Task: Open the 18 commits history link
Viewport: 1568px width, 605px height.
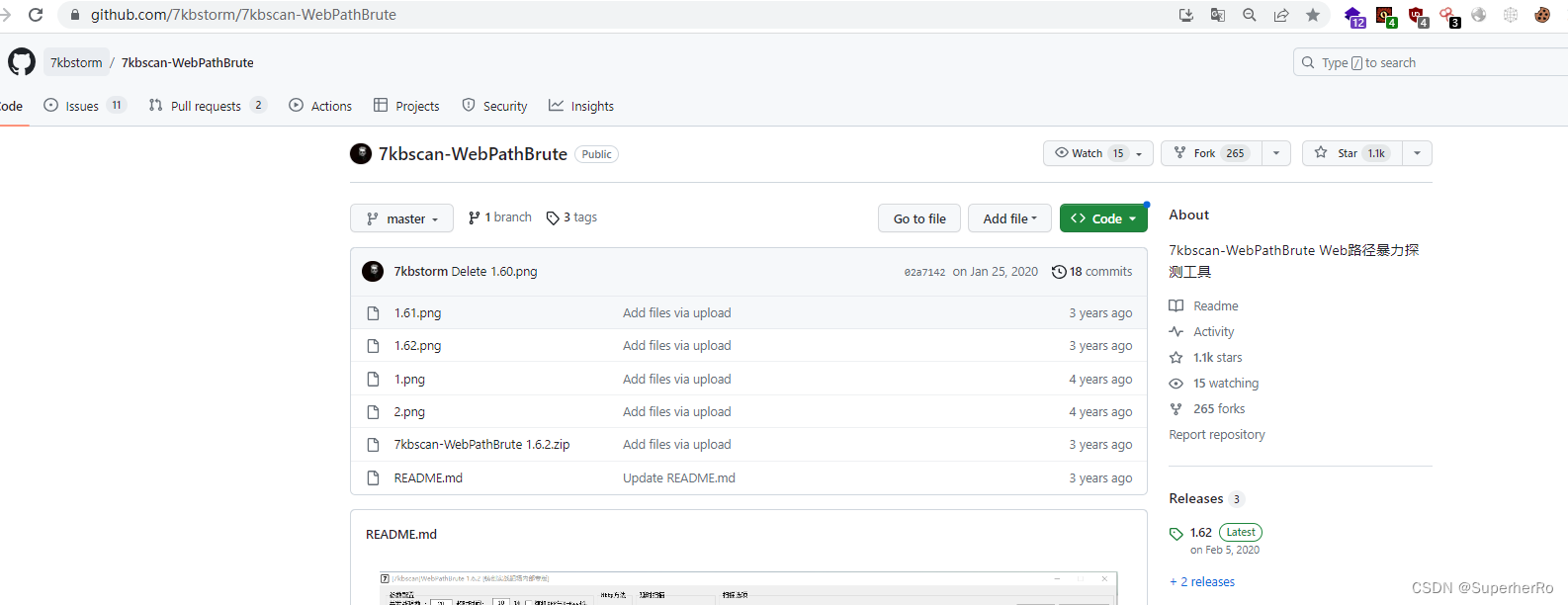Action: tap(1092, 272)
